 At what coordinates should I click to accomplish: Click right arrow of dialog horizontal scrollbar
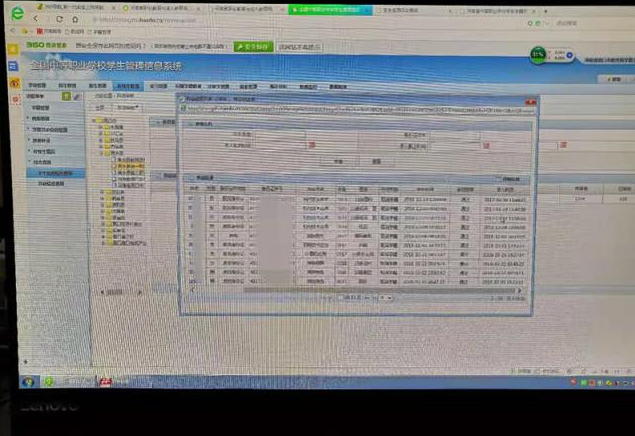[x=519, y=291]
